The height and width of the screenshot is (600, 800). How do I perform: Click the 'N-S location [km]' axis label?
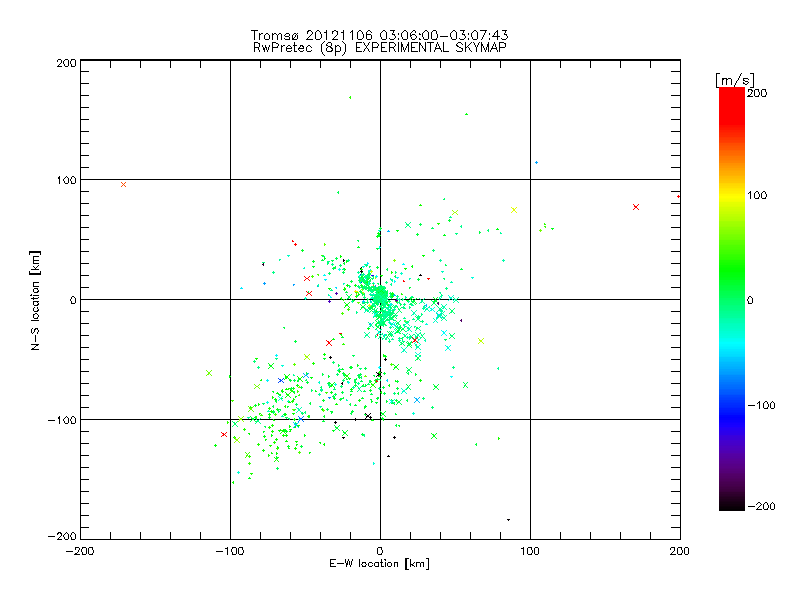coord(35,300)
